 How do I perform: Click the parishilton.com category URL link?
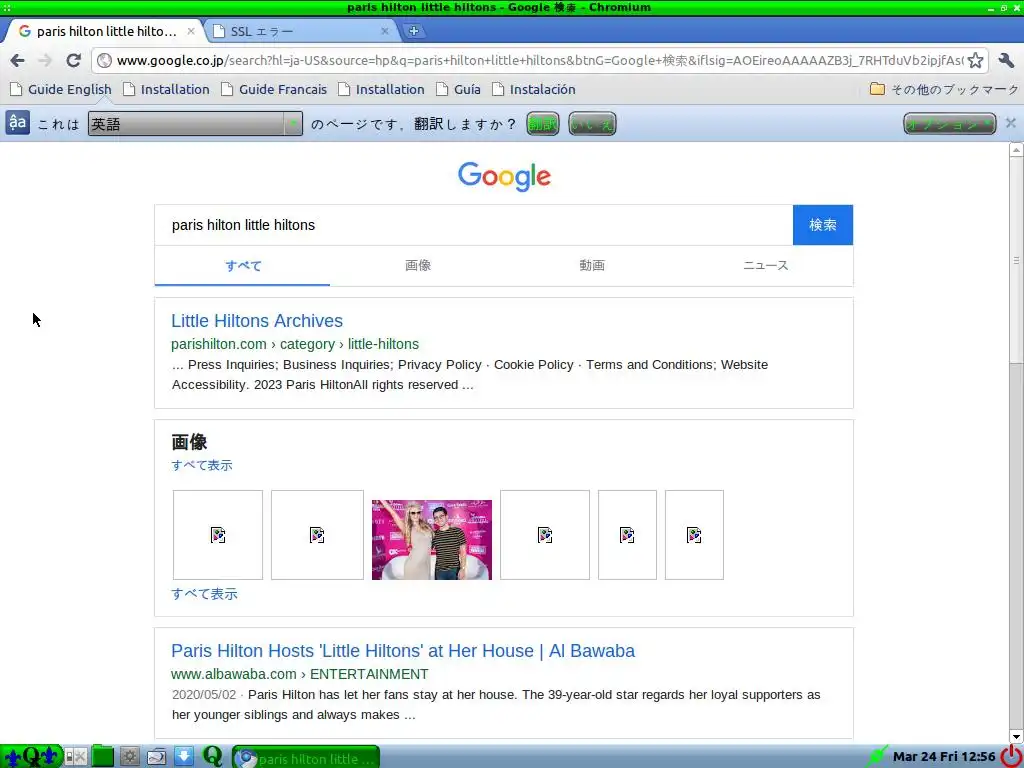(x=295, y=344)
